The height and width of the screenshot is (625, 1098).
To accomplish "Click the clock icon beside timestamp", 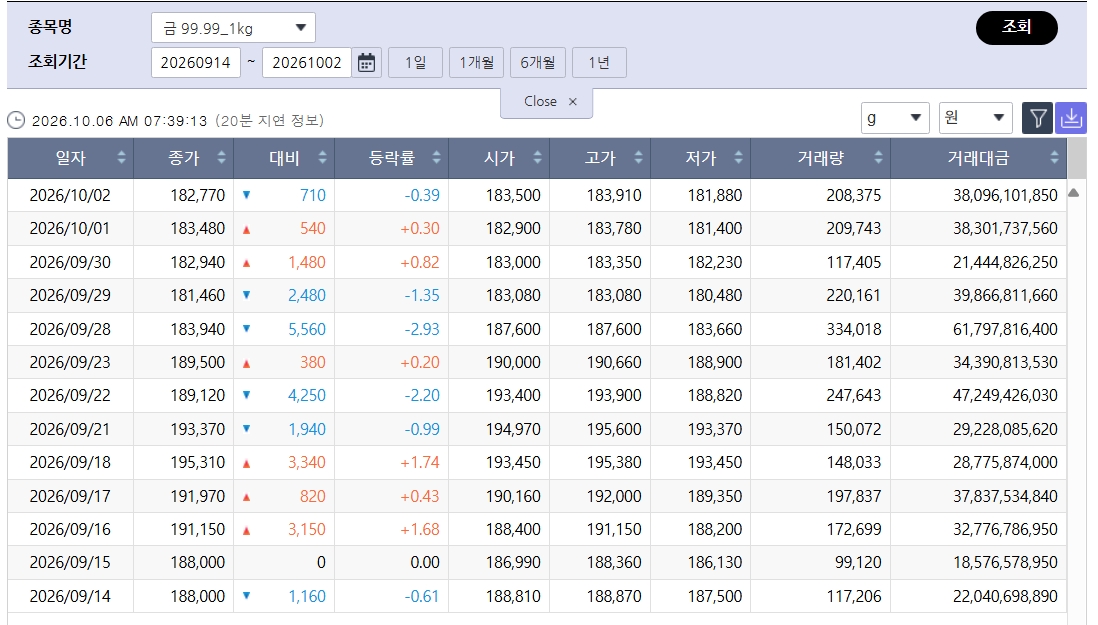I will pos(16,120).
